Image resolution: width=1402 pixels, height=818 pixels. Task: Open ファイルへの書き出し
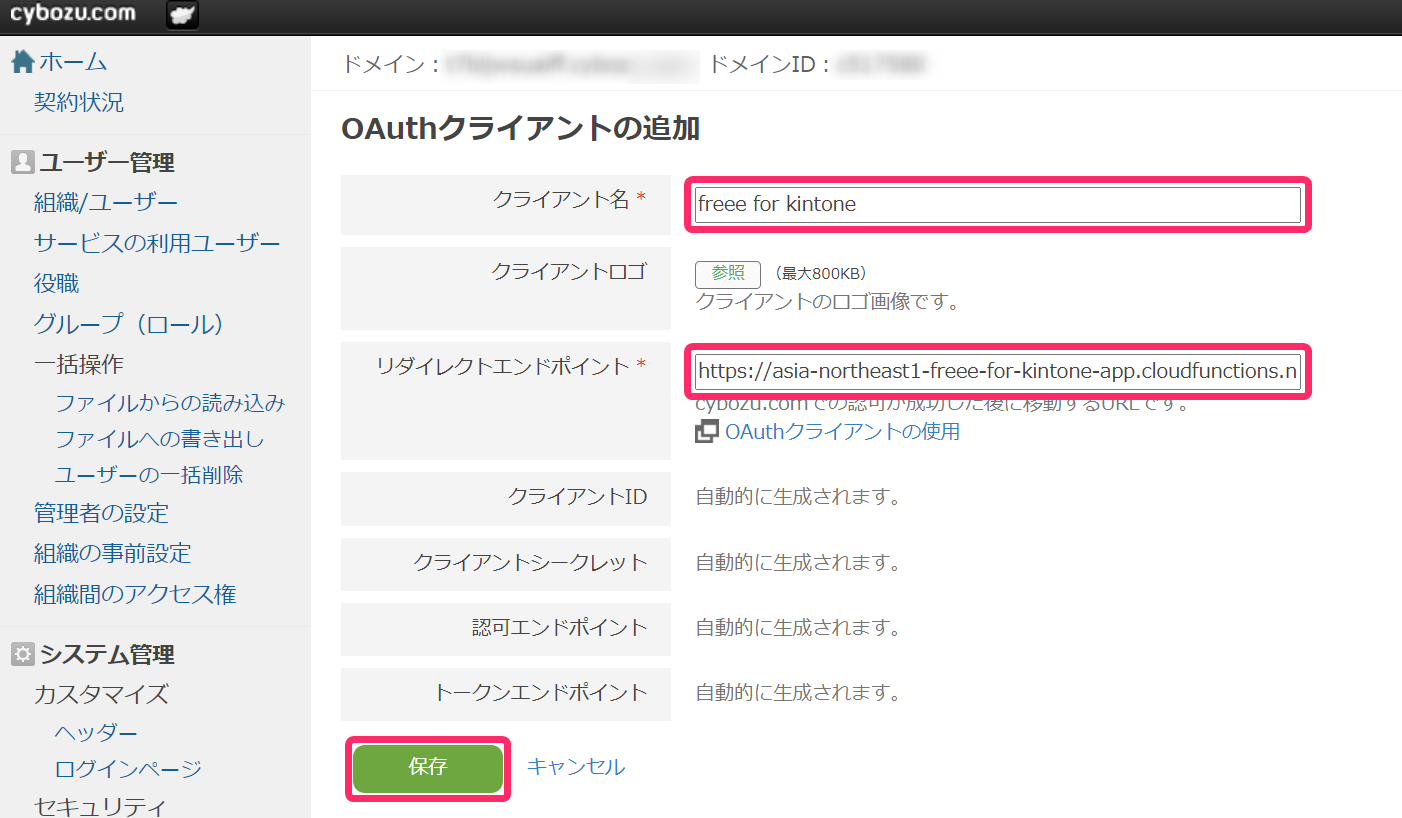(x=160, y=439)
